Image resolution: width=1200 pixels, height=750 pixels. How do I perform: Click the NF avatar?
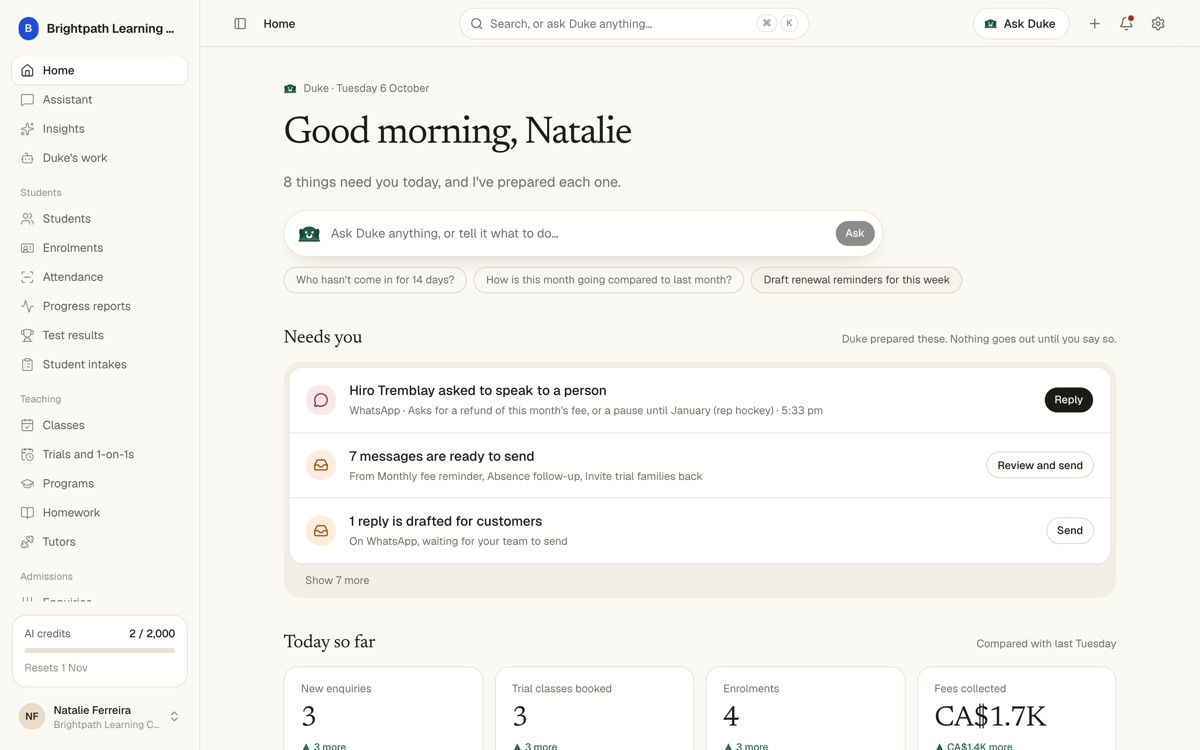32,717
